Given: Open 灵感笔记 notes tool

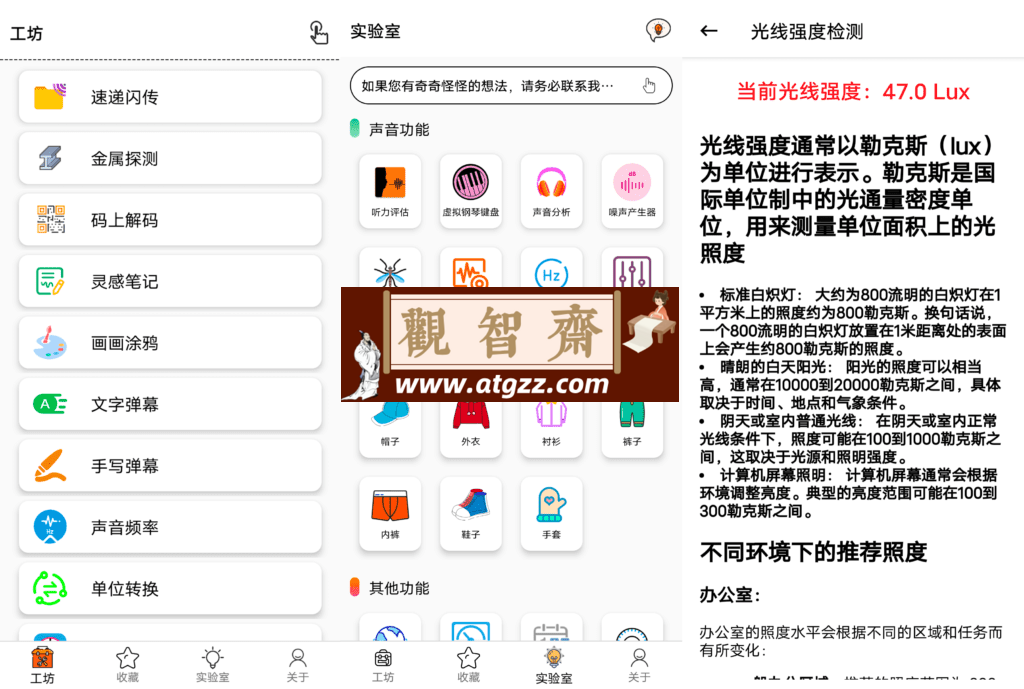Looking at the screenshot, I should tap(170, 281).
